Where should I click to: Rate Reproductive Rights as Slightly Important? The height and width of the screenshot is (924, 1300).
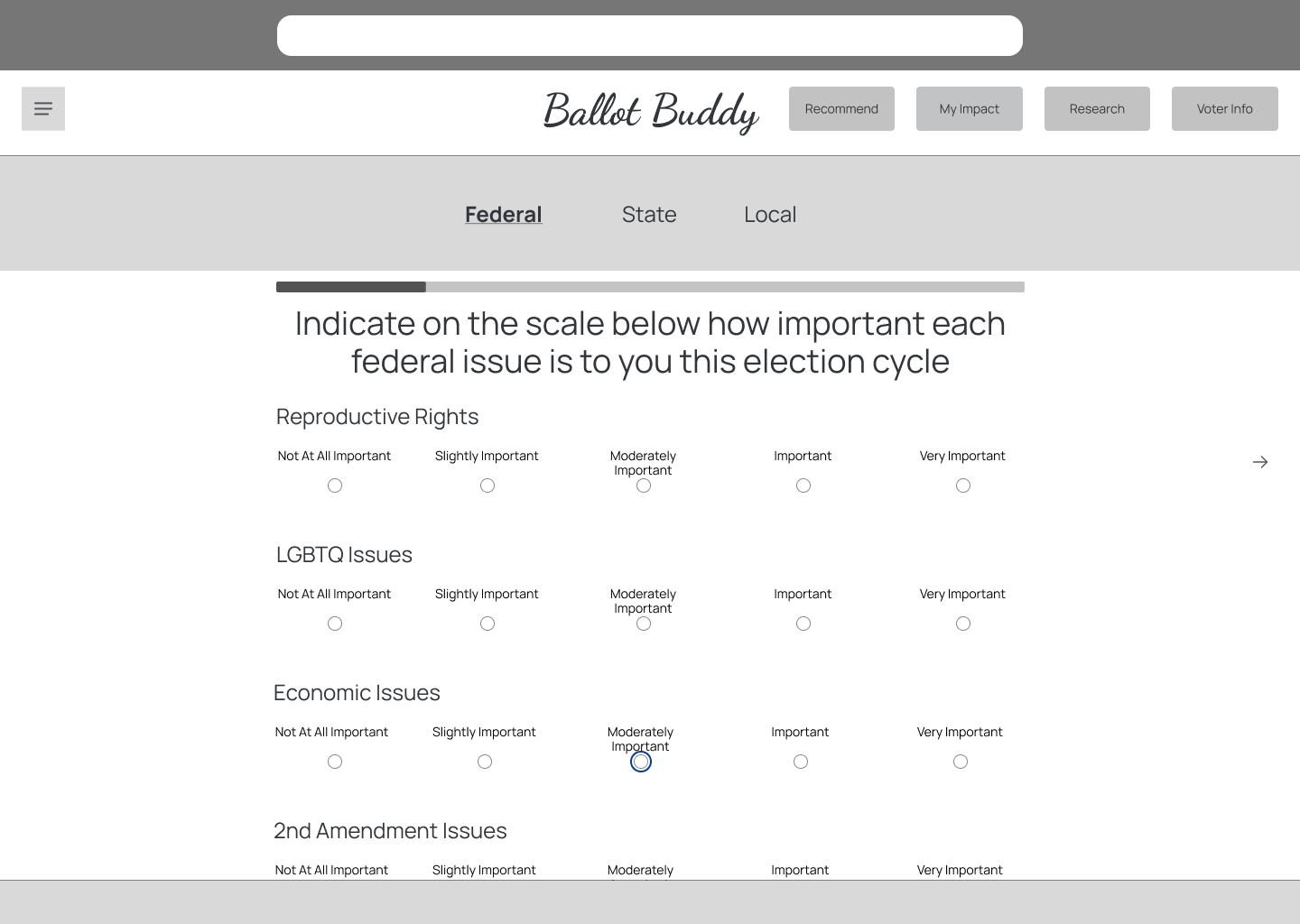click(x=487, y=485)
